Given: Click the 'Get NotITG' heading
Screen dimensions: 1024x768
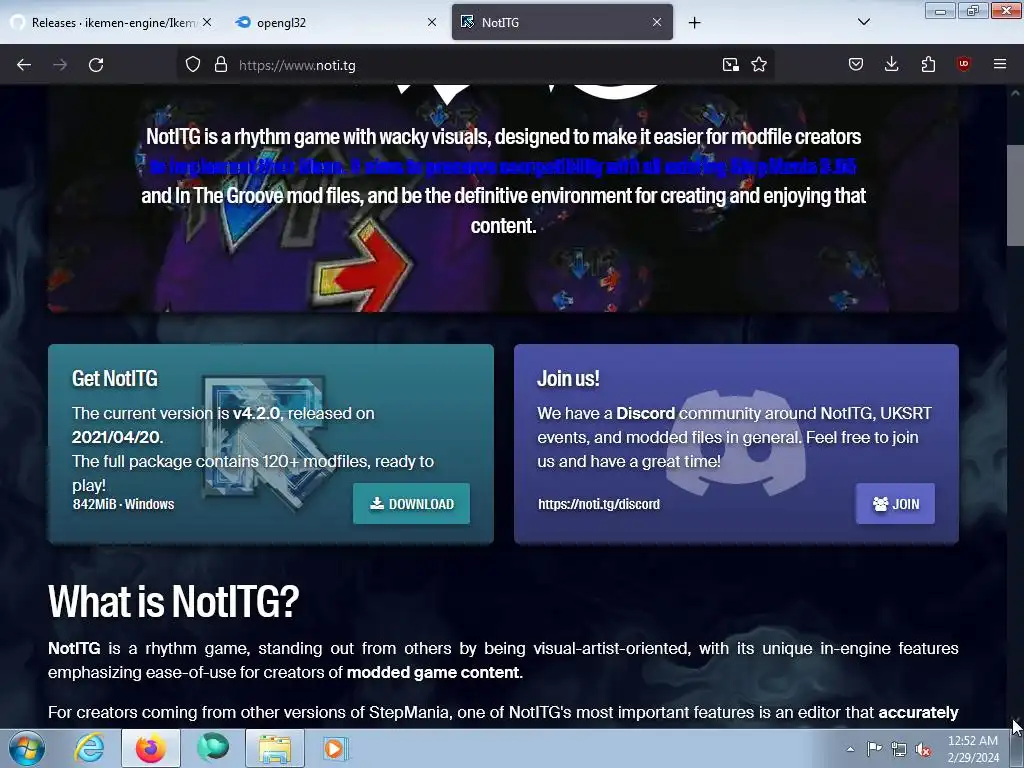Looking at the screenshot, I should [x=115, y=379].
